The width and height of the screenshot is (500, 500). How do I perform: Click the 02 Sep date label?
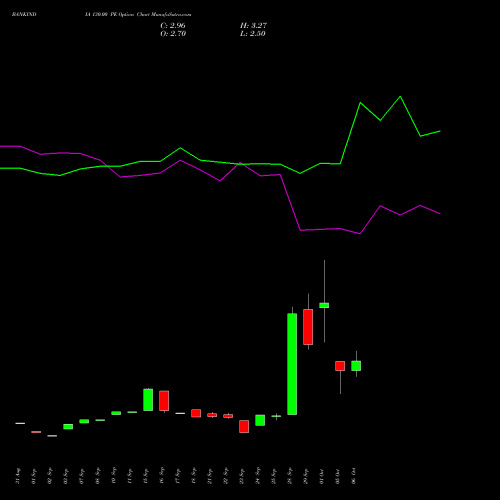50,476
